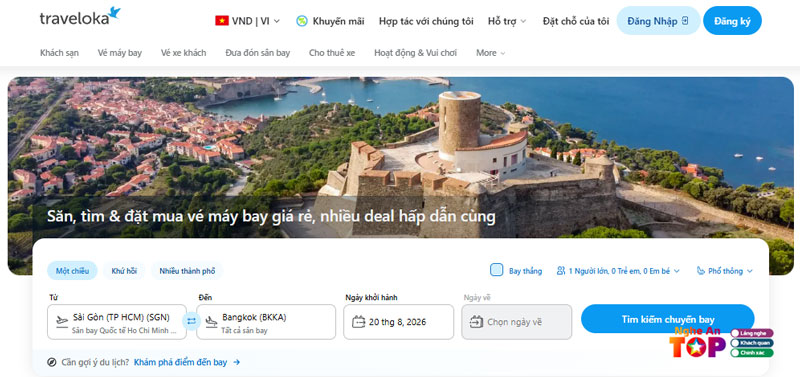Expand the Hỗ trợ support menu
This screenshot has height=377, width=800.
(507, 21)
